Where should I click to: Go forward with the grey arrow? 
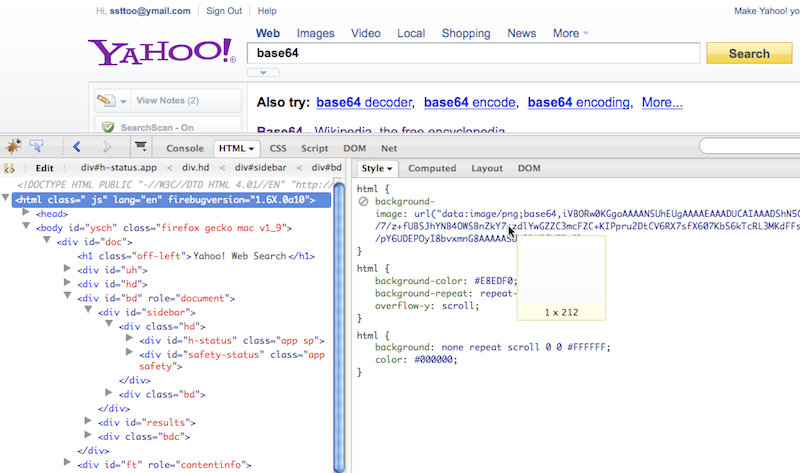(x=107, y=147)
